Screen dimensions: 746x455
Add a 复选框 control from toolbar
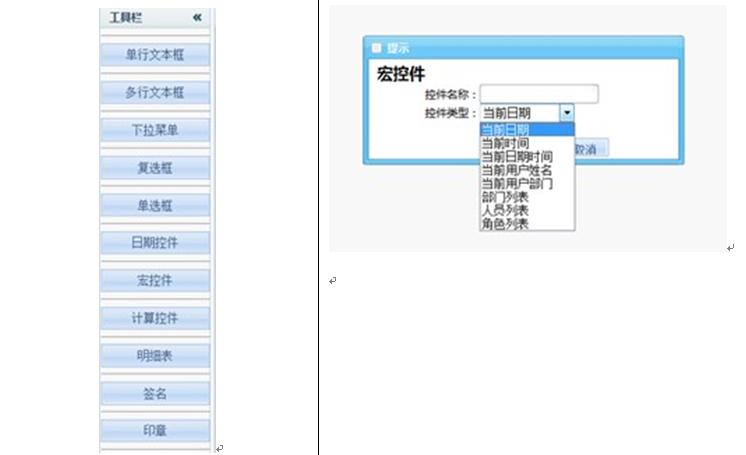(155, 167)
